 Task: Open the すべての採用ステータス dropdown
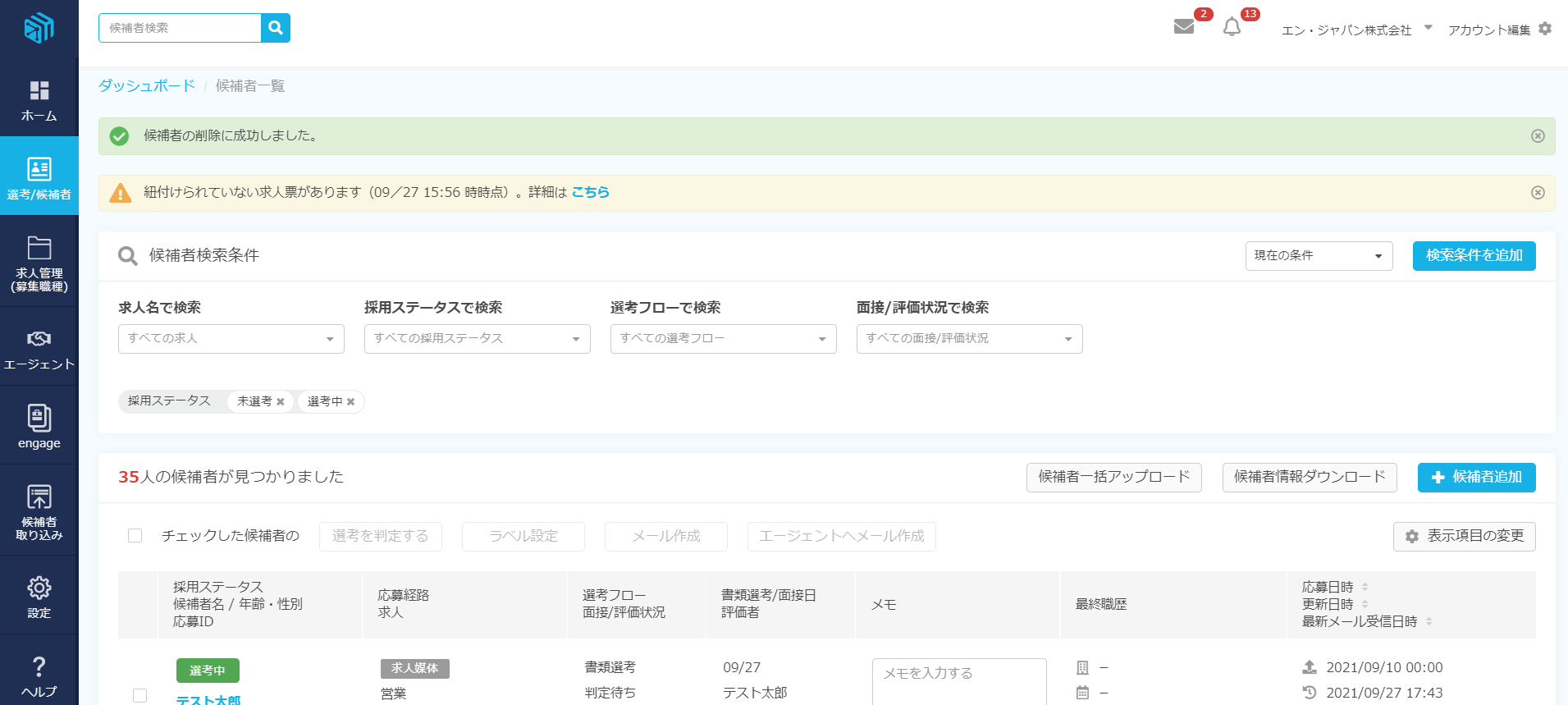477,339
